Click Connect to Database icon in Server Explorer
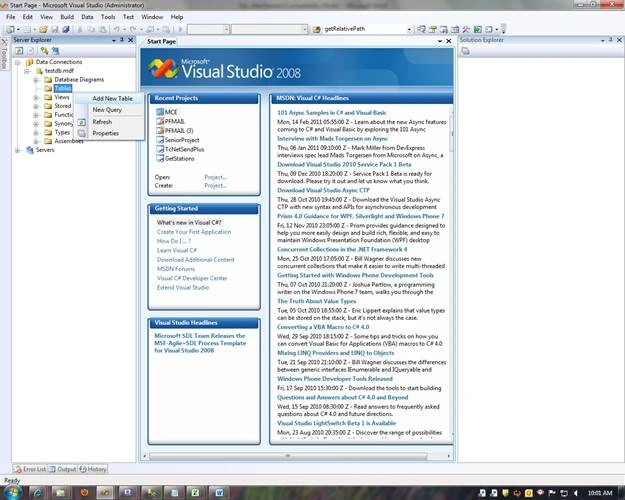Viewport: 625px width, 500px height. pos(44,51)
